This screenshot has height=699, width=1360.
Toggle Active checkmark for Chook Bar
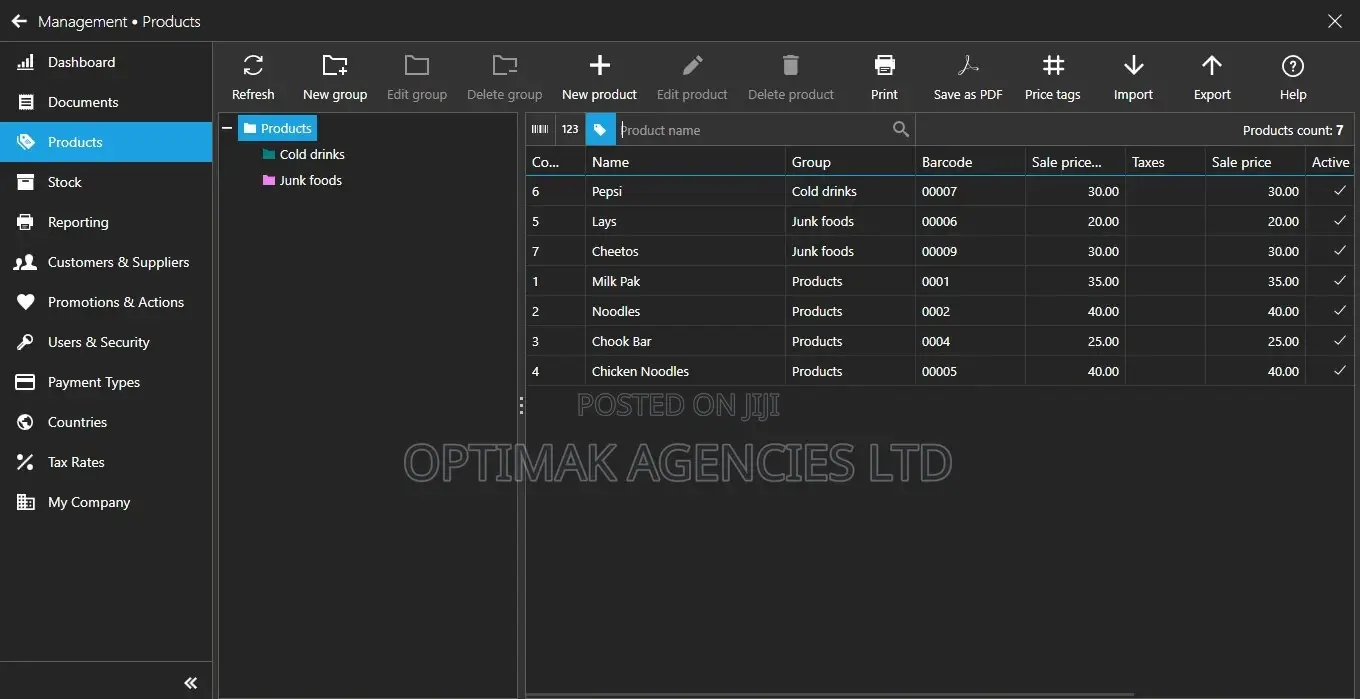click(1340, 340)
